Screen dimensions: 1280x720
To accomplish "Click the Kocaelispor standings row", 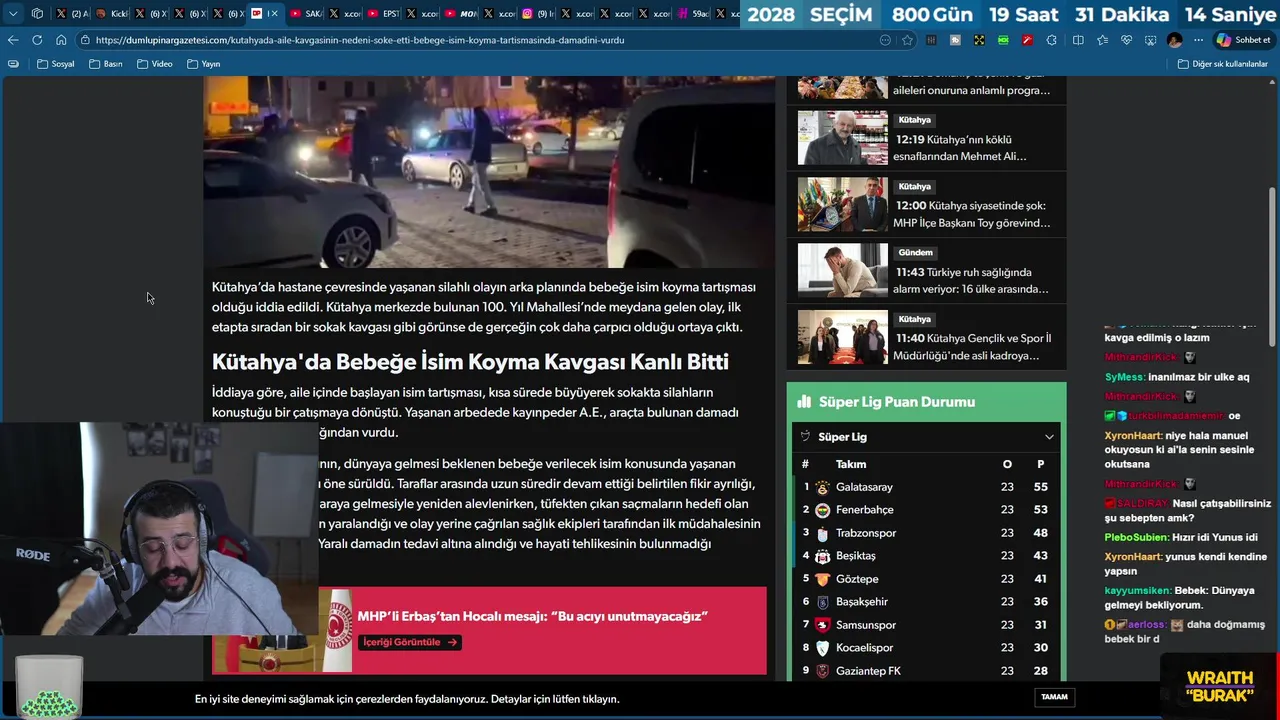I will point(926,648).
